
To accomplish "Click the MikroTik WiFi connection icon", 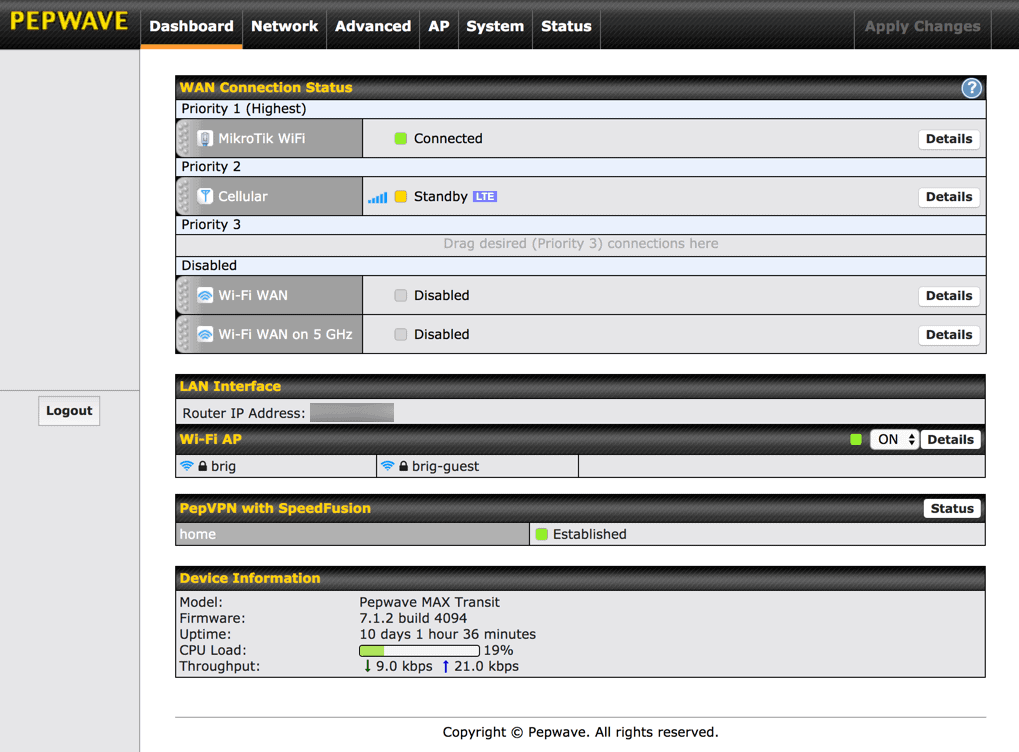I will [x=205, y=138].
